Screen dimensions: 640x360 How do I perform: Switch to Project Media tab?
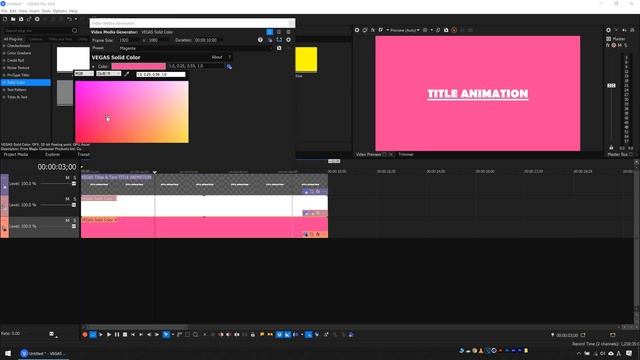coord(16,155)
